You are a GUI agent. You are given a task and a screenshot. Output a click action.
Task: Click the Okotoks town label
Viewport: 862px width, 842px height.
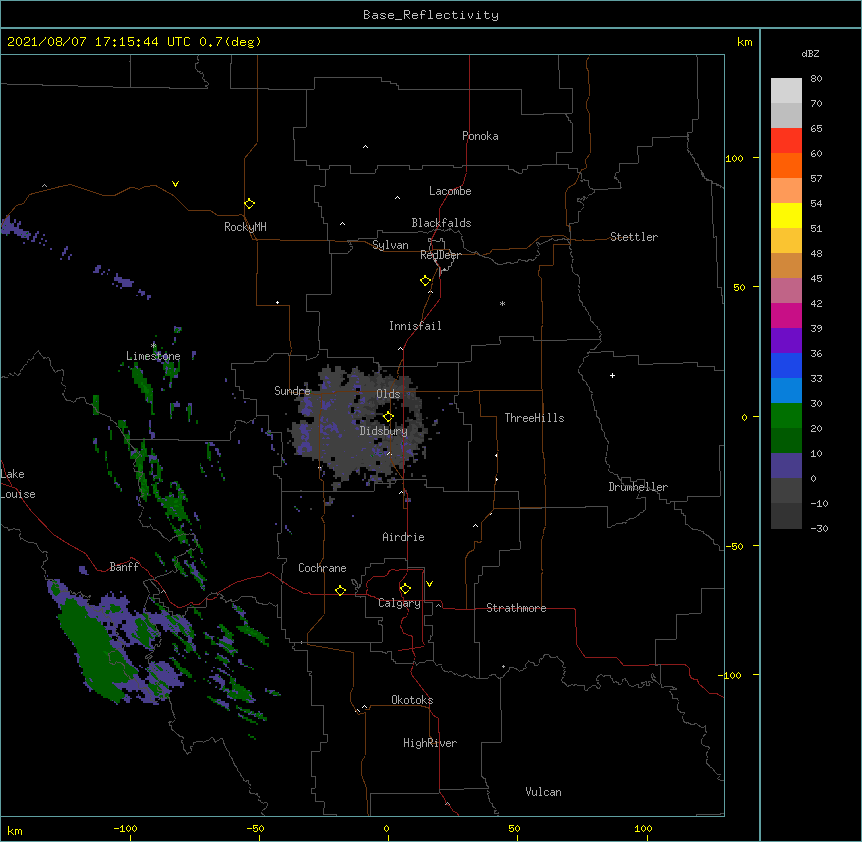(412, 700)
